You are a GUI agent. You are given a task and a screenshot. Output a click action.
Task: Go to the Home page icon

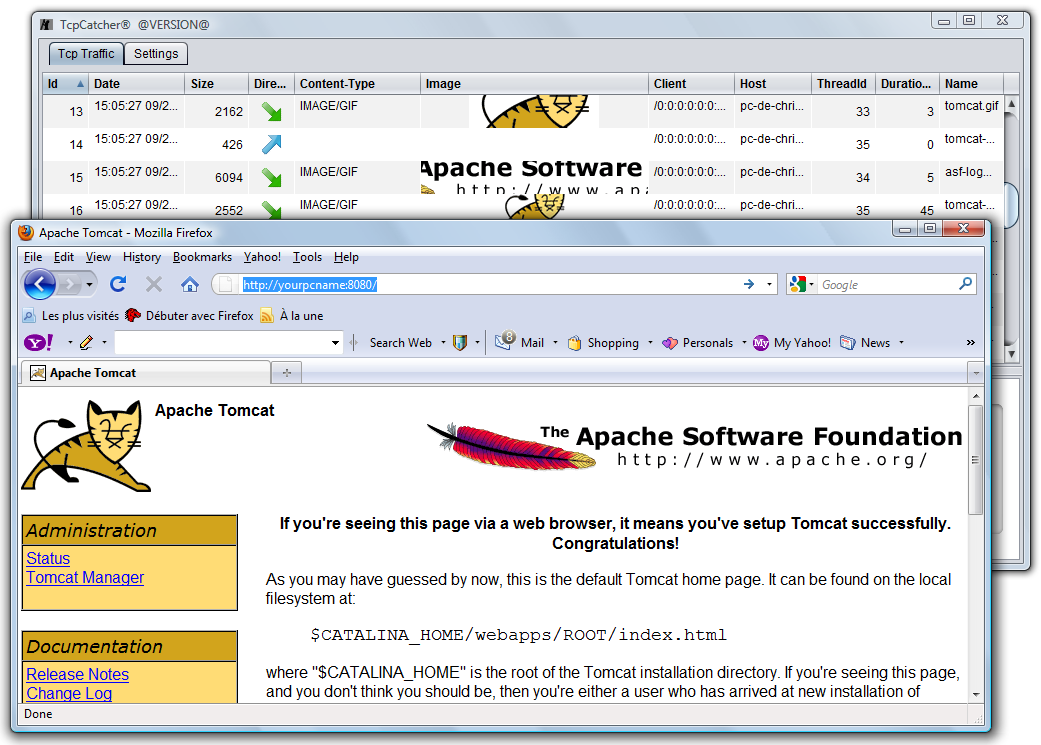190,284
